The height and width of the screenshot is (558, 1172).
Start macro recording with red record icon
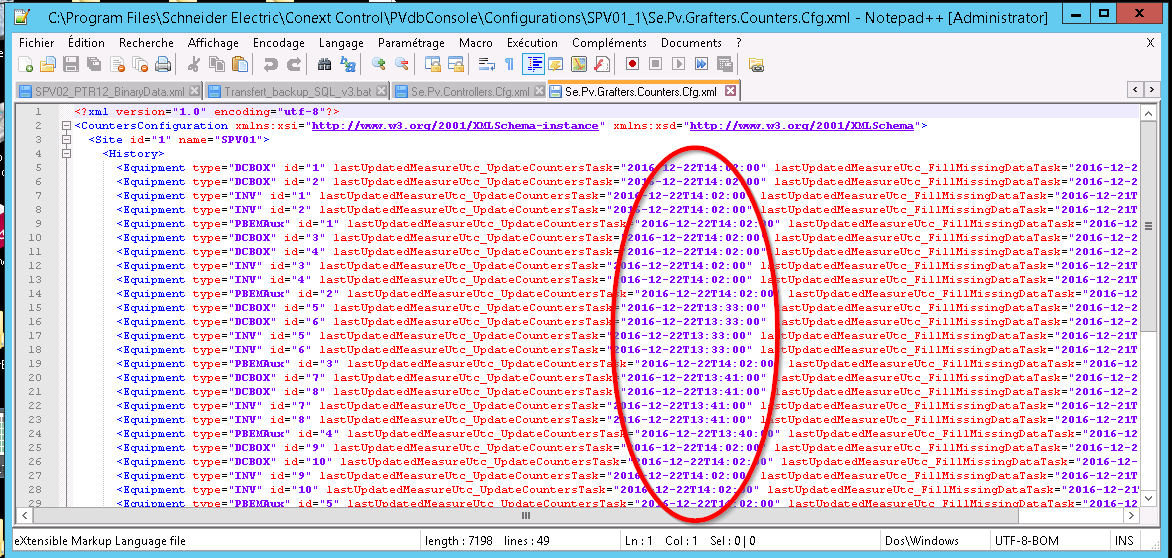pyautogui.click(x=633, y=65)
